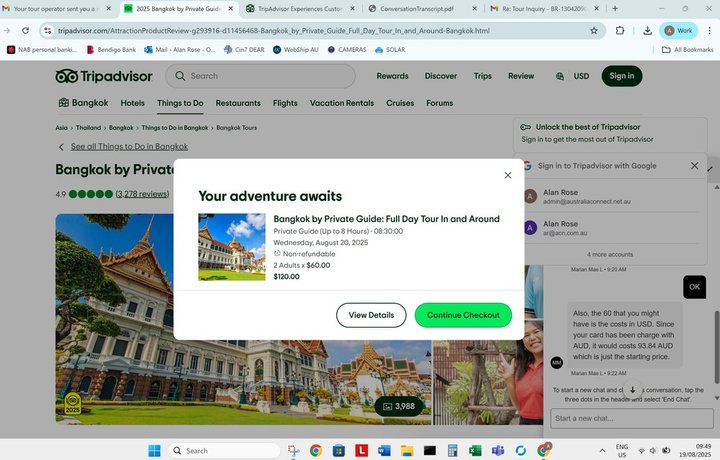This screenshot has height=460, width=720.
Task: Click See all Things to Do in Bangkok
Action: [129, 147]
